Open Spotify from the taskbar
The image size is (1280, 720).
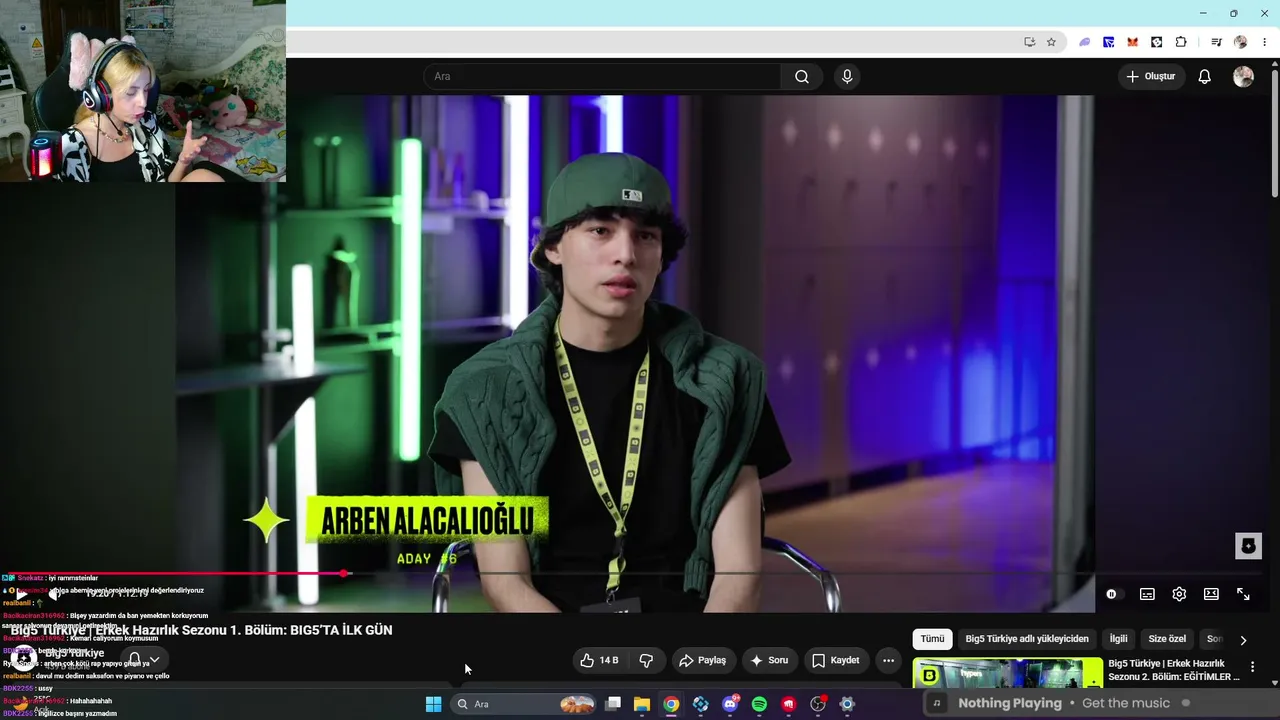click(x=759, y=704)
